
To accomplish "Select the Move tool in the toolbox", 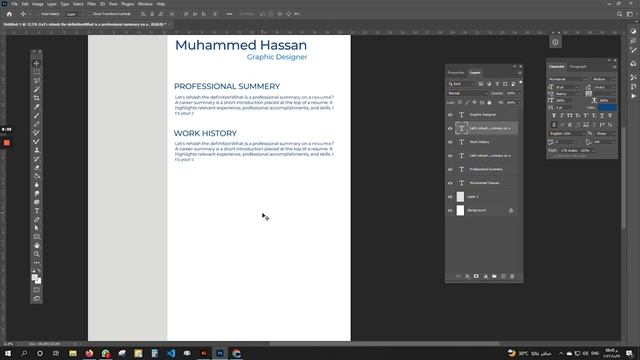I will coord(37,63).
